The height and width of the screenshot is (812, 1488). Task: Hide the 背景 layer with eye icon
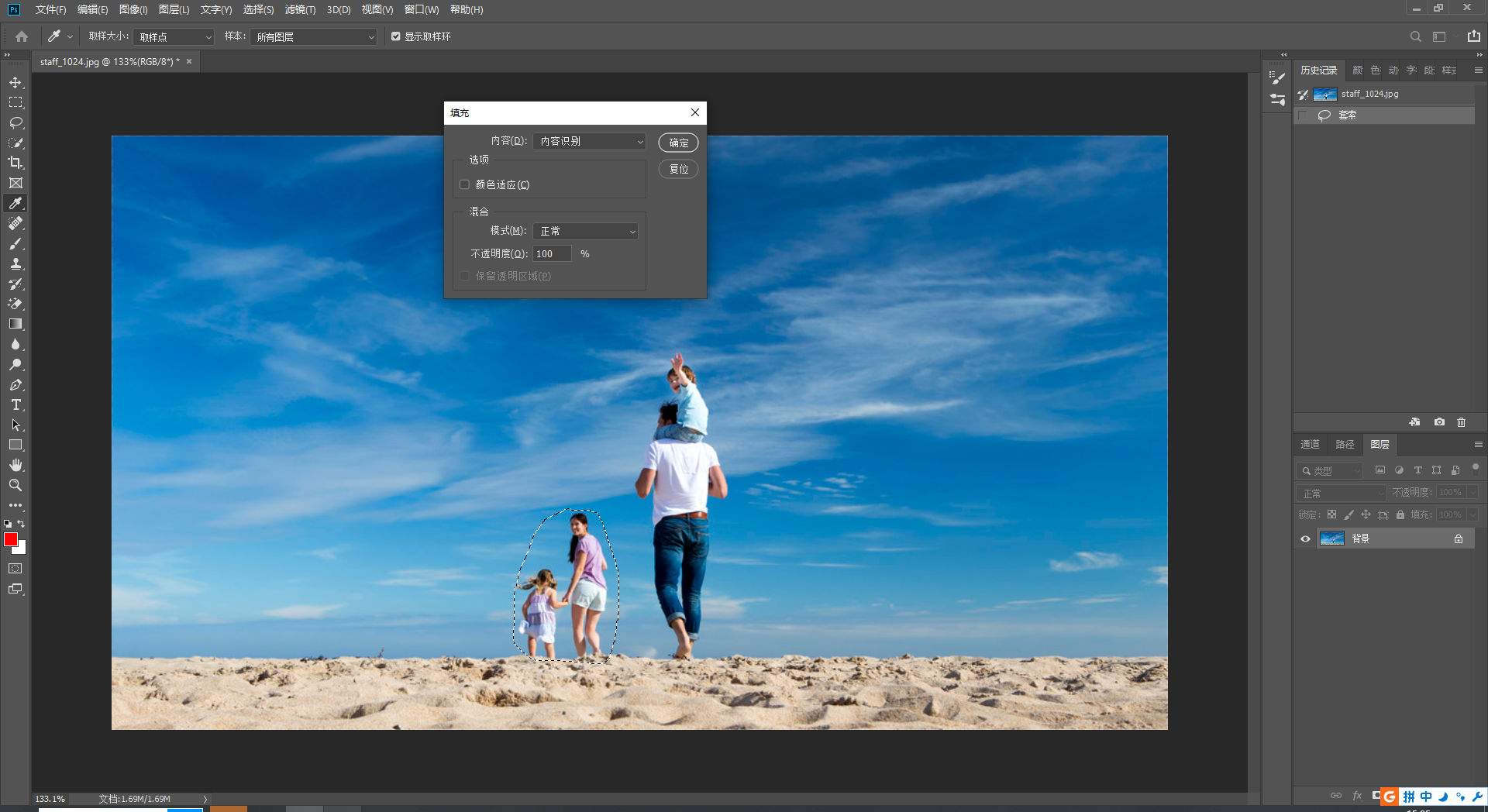tap(1305, 538)
